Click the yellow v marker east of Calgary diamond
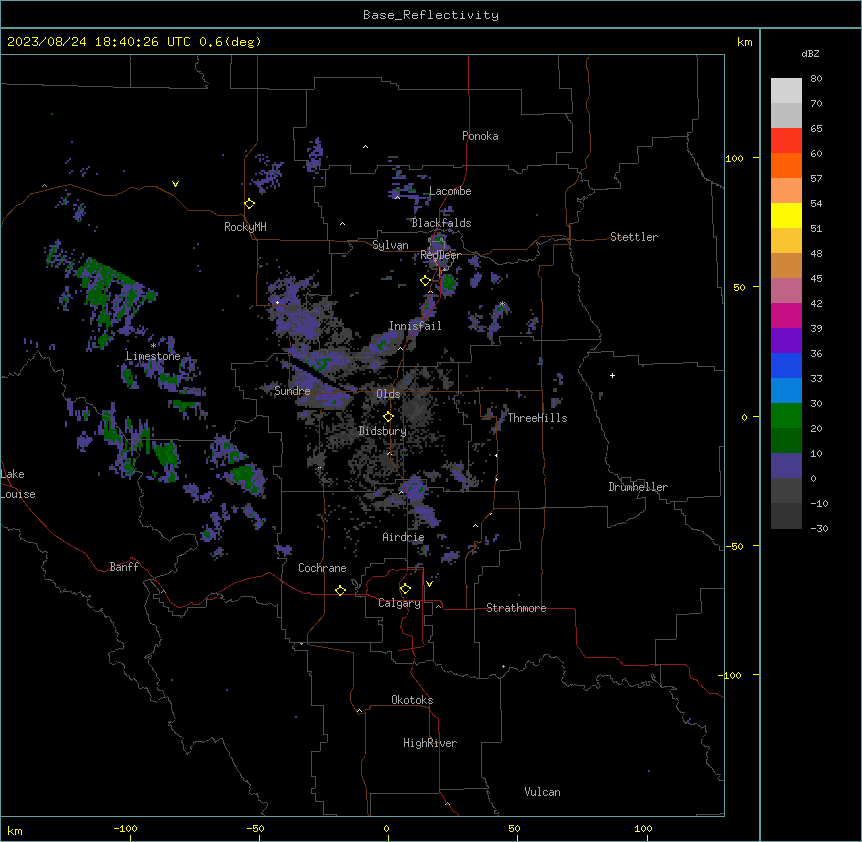Image resolution: width=862 pixels, height=842 pixels. (x=429, y=584)
